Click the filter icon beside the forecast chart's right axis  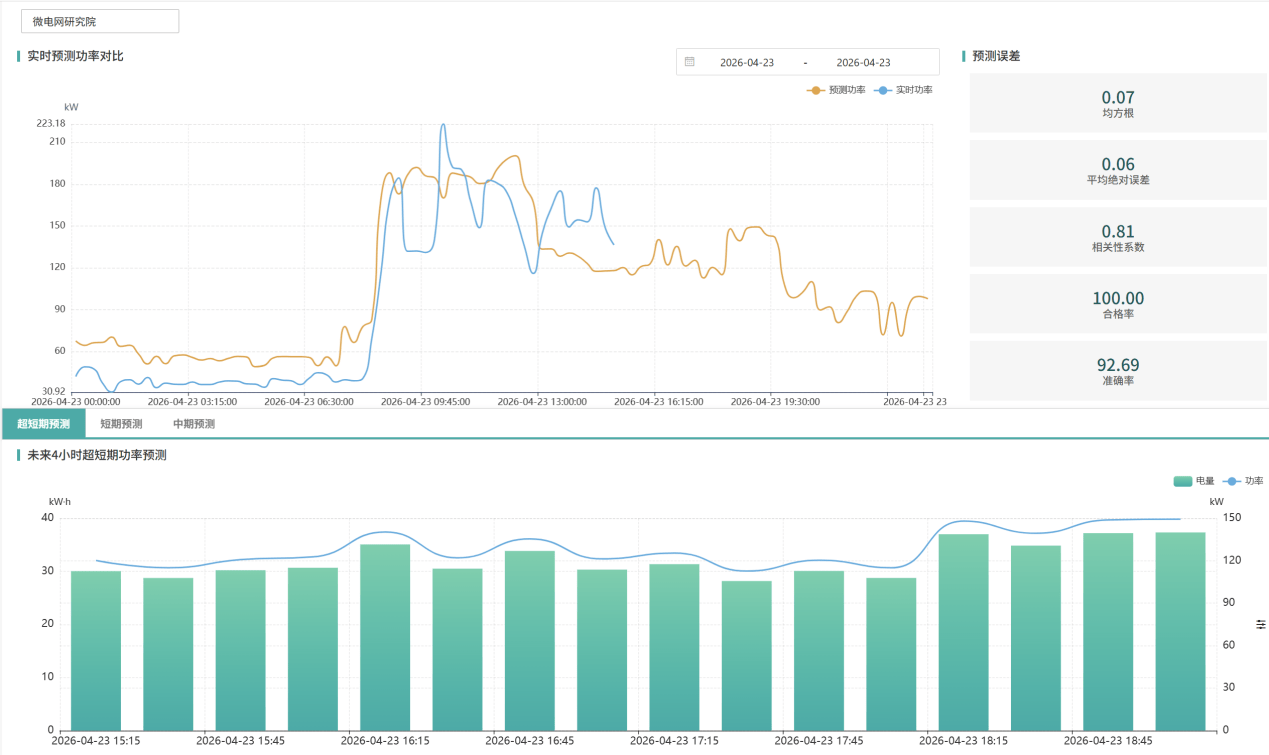[1261, 624]
